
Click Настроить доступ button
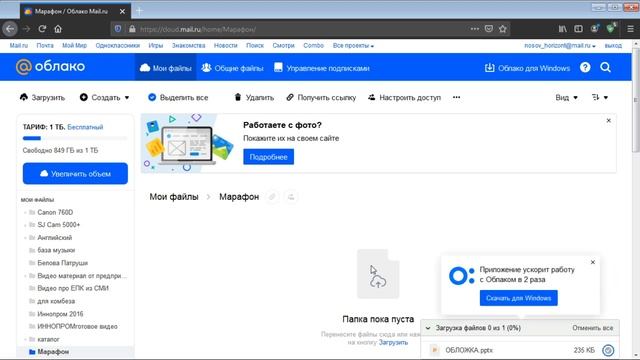404,98
